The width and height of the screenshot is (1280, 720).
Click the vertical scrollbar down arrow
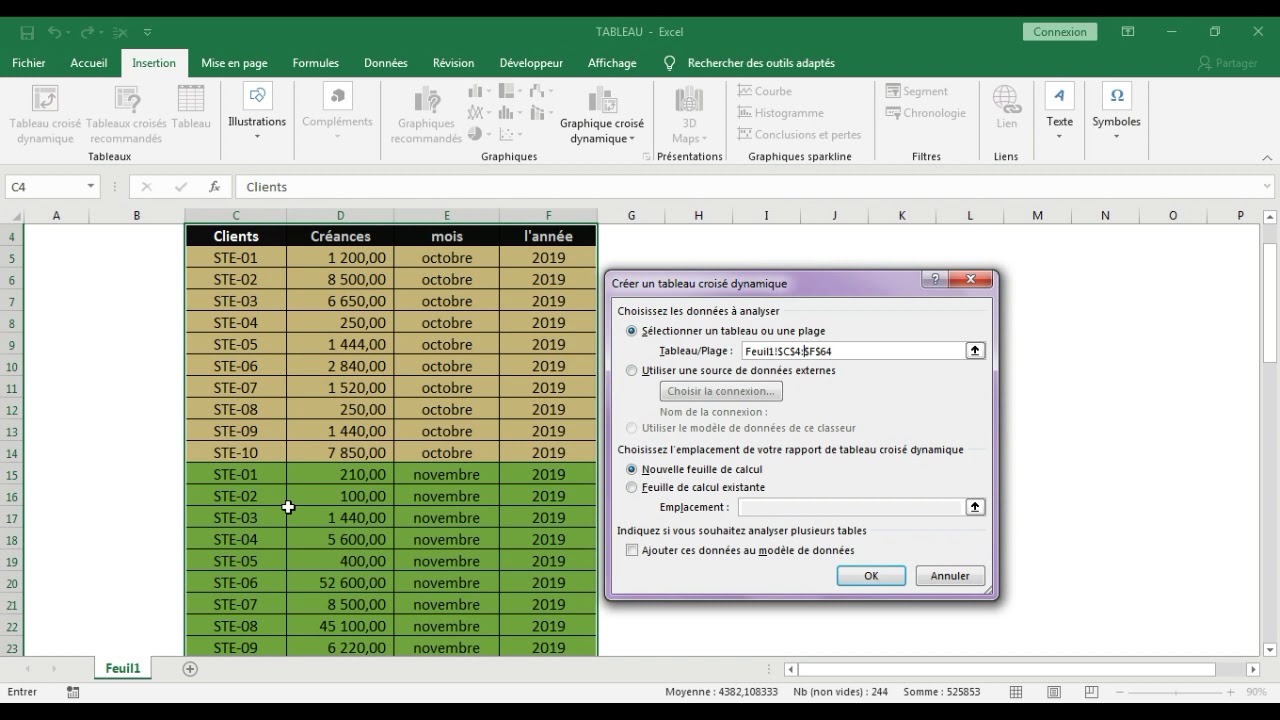(1270, 649)
